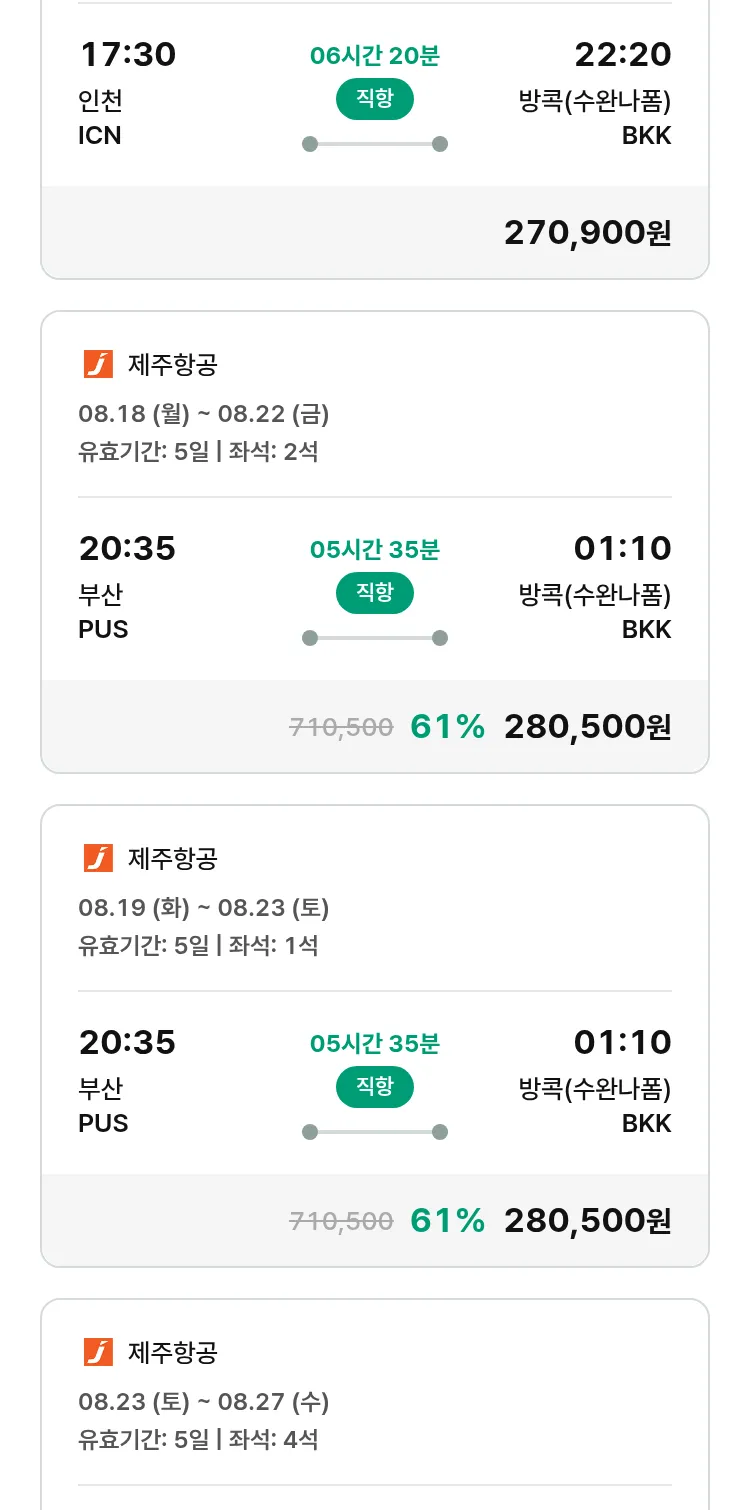Image resolution: width=750 pixels, height=1510 pixels.
Task: Select the Jeju Air logo on the 08.23 flight
Action: pyautogui.click(x=98, y=1353)
